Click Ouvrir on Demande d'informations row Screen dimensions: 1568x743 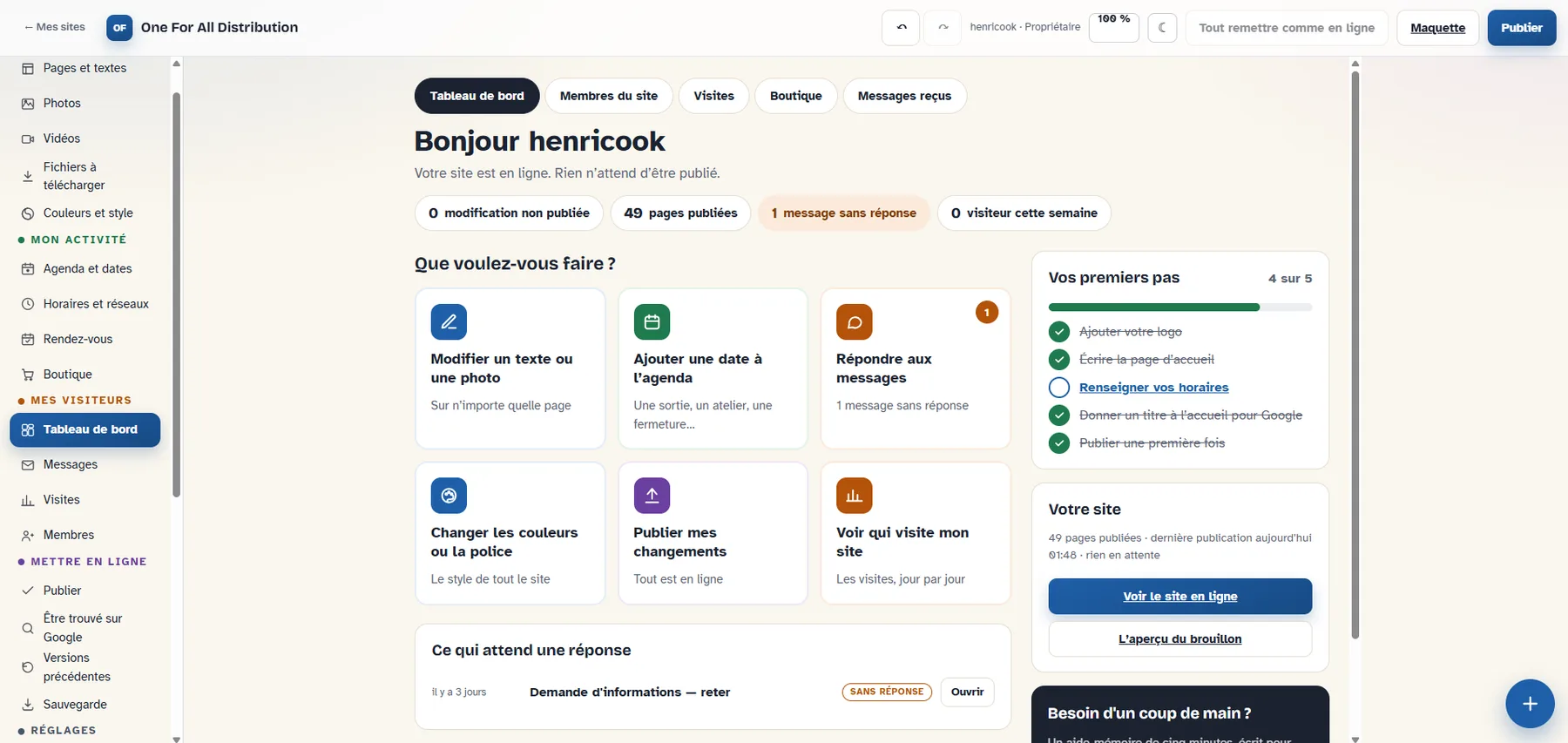[967, 692]
